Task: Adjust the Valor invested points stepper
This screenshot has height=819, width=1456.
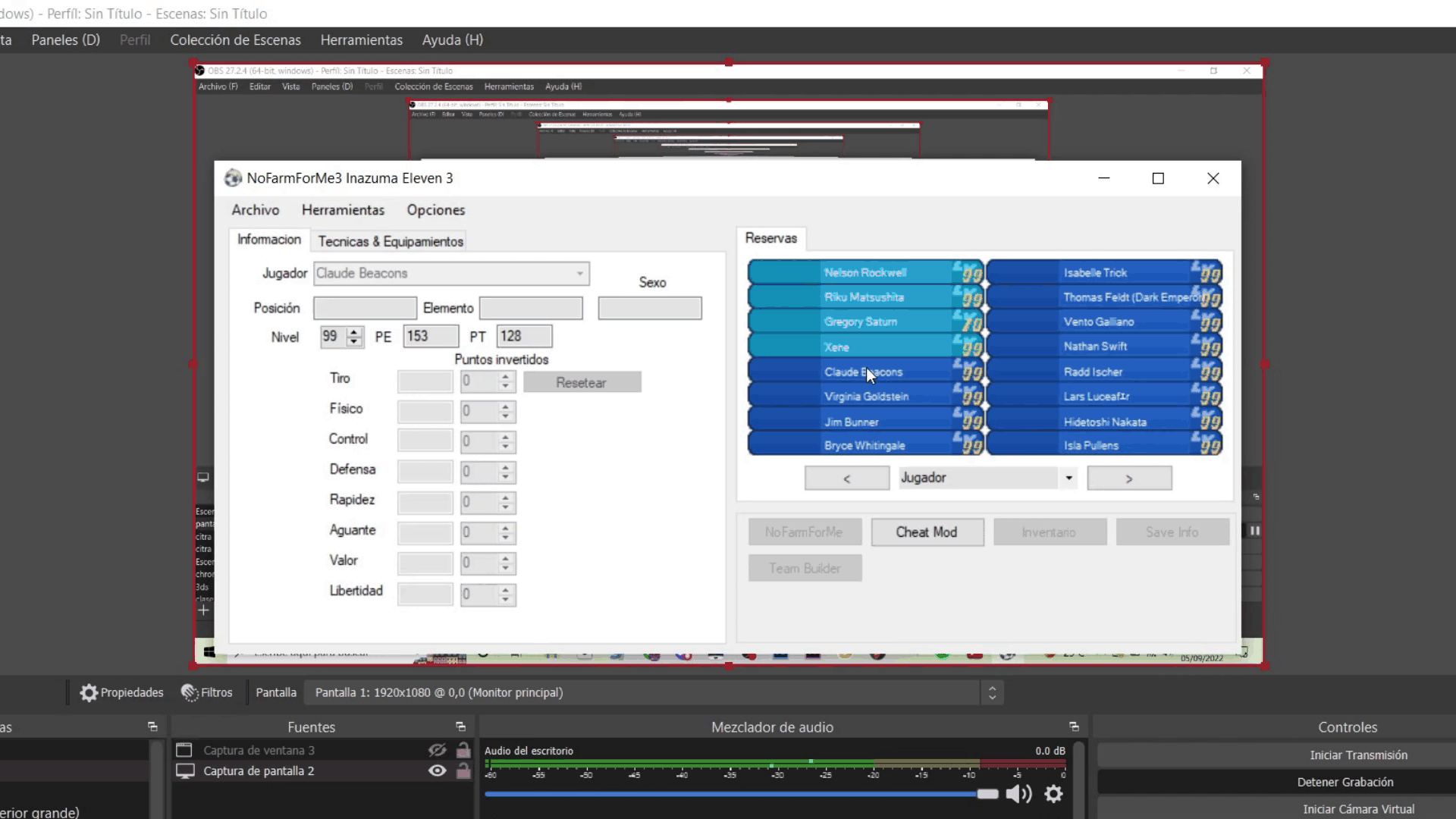Action: point(506,563)
